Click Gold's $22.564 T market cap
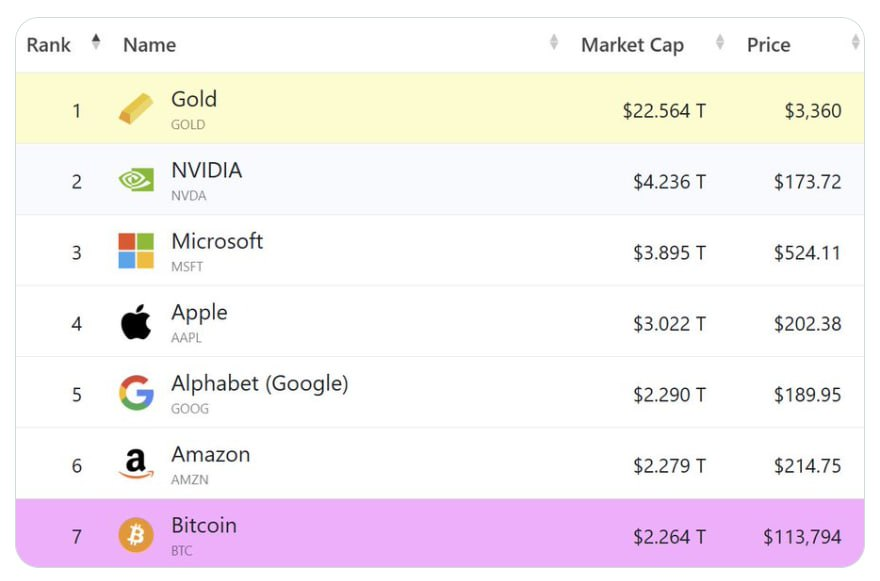This screenshot has width=880, height=581. pyautogui.click(x=664, y=111)
